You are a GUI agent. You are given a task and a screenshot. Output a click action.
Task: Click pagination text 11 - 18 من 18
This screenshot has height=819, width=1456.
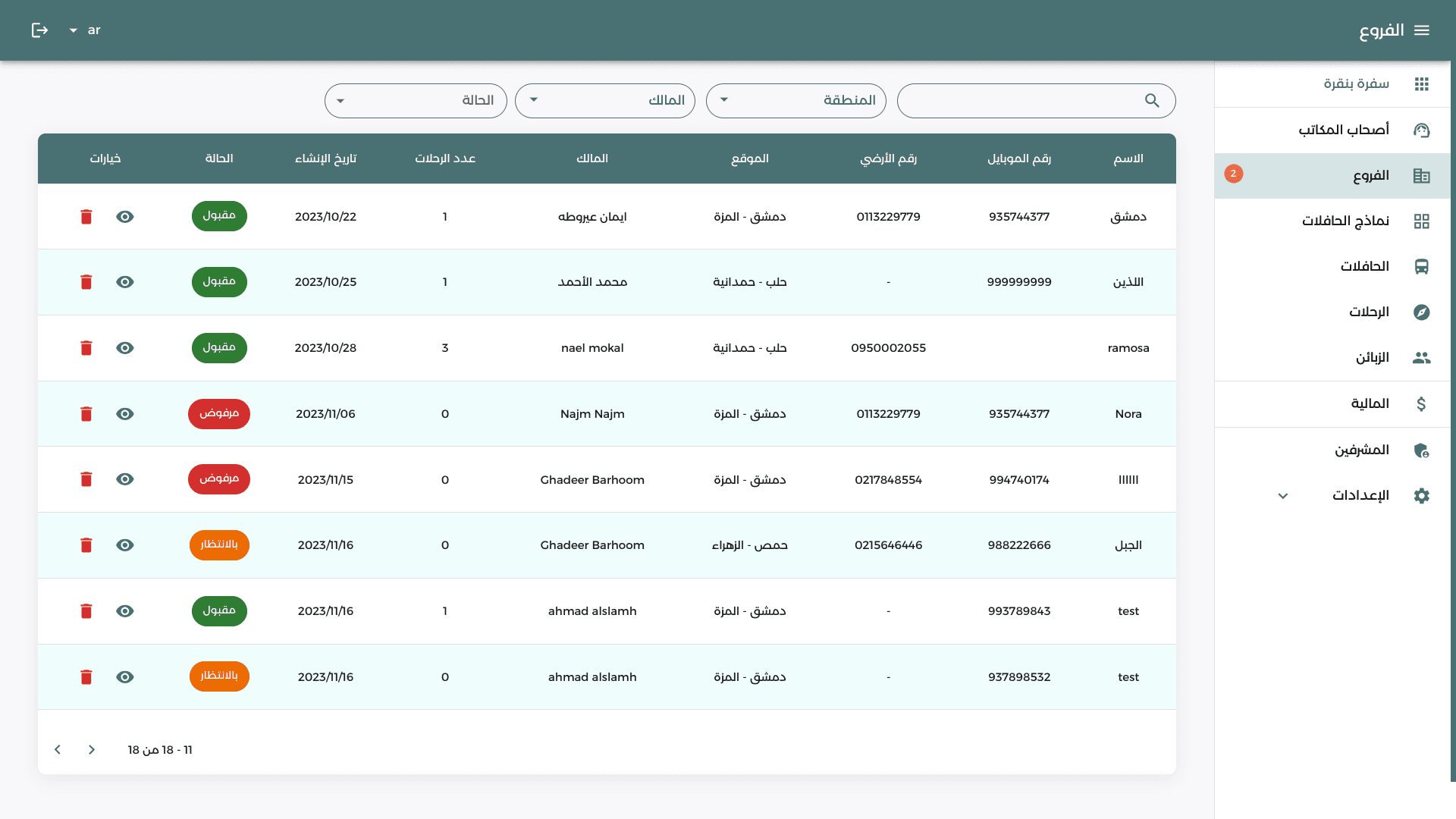160,750
